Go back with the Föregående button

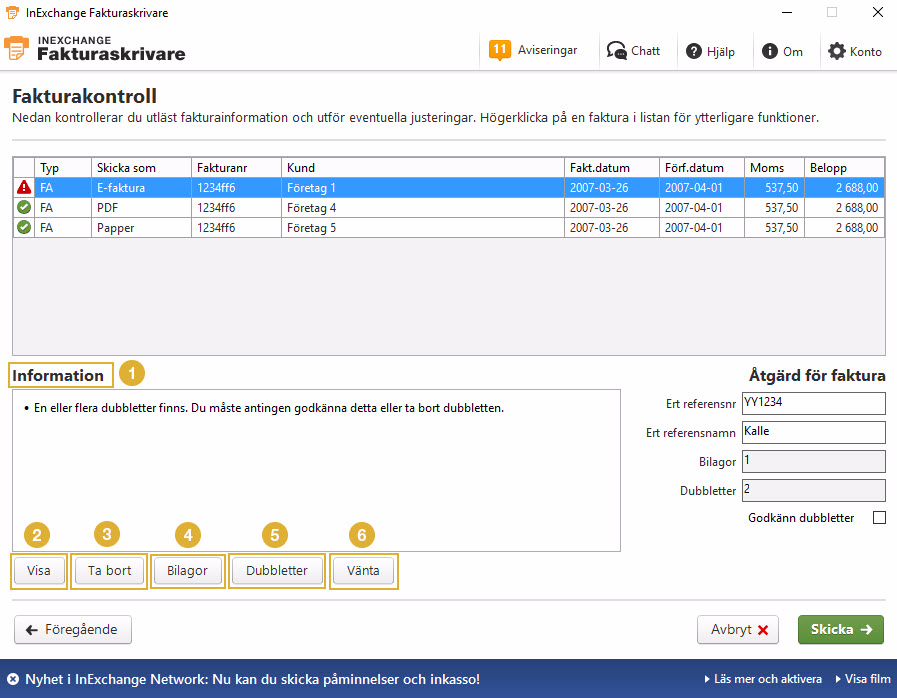[x=73, y=629]
